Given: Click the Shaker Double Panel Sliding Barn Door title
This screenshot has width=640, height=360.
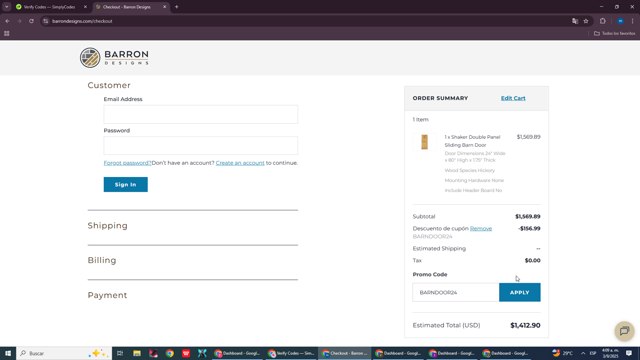Looking at the screenshot, I should pyautogui.click(x=472, y=141).
